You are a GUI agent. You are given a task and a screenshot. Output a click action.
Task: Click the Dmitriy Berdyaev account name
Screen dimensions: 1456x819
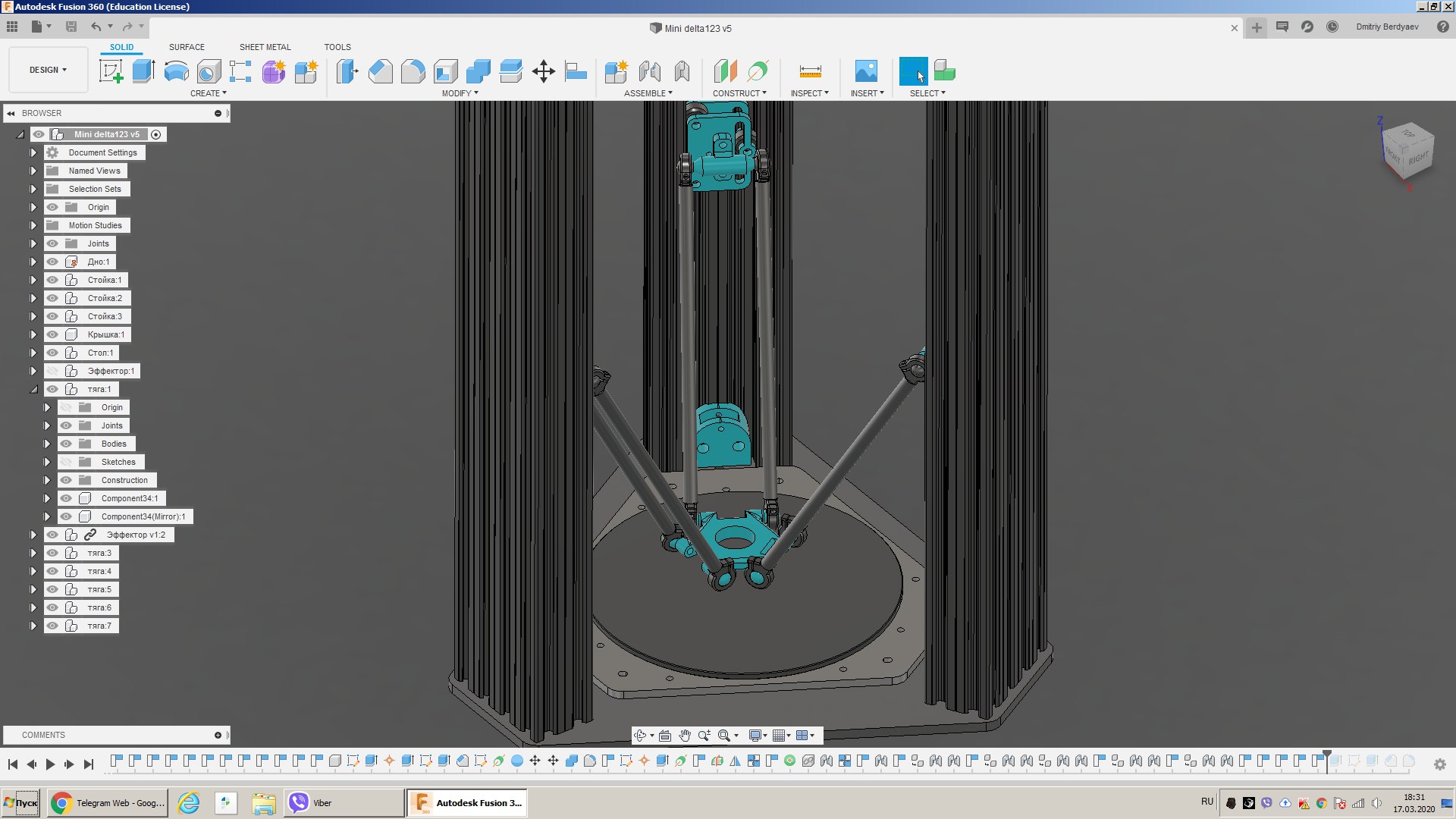(x=1387, y=27)
